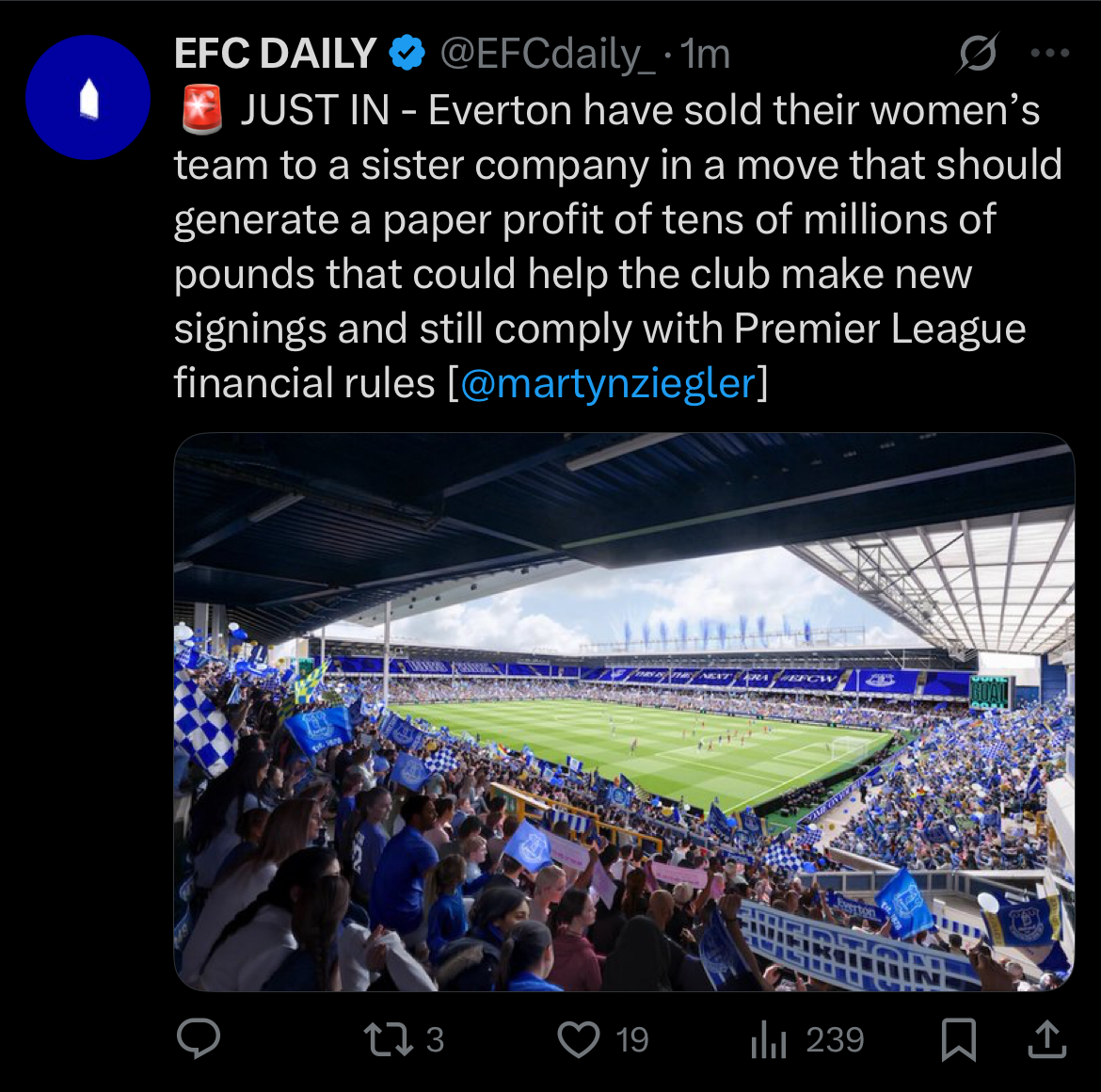Click the like count showing 19

pyautogui.click(x=632, y=1040)
